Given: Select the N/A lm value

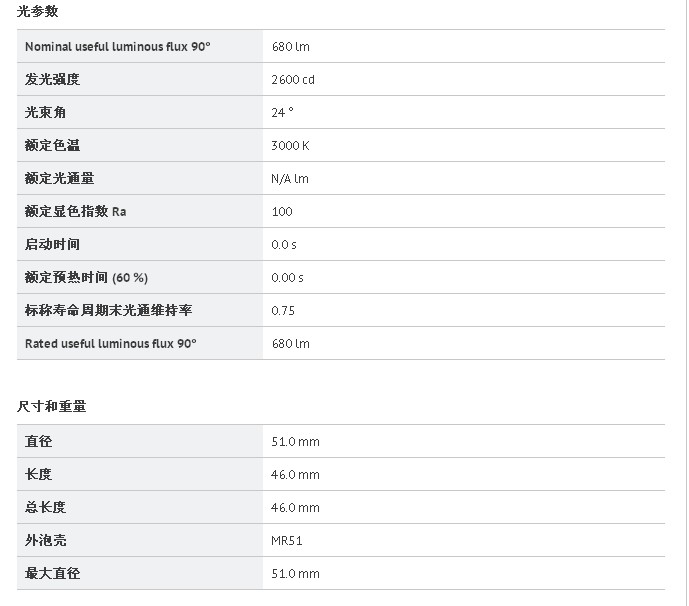Looking at the screenshot, I should pos(290,178).
